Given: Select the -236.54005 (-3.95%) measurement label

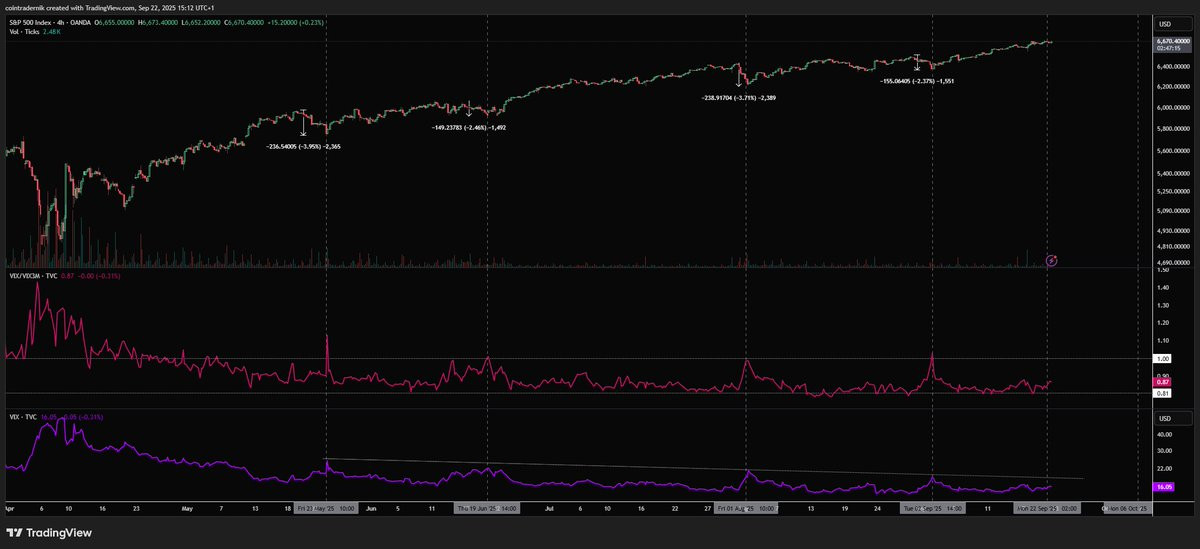Looking at the screenshot, I should tap(304, 146).
